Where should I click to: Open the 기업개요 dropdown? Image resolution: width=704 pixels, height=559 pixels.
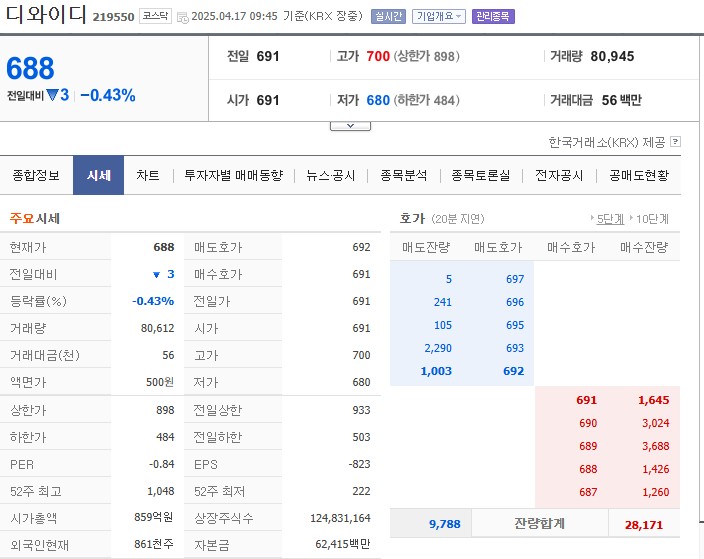pyautogui.click(x=439, y=17)
